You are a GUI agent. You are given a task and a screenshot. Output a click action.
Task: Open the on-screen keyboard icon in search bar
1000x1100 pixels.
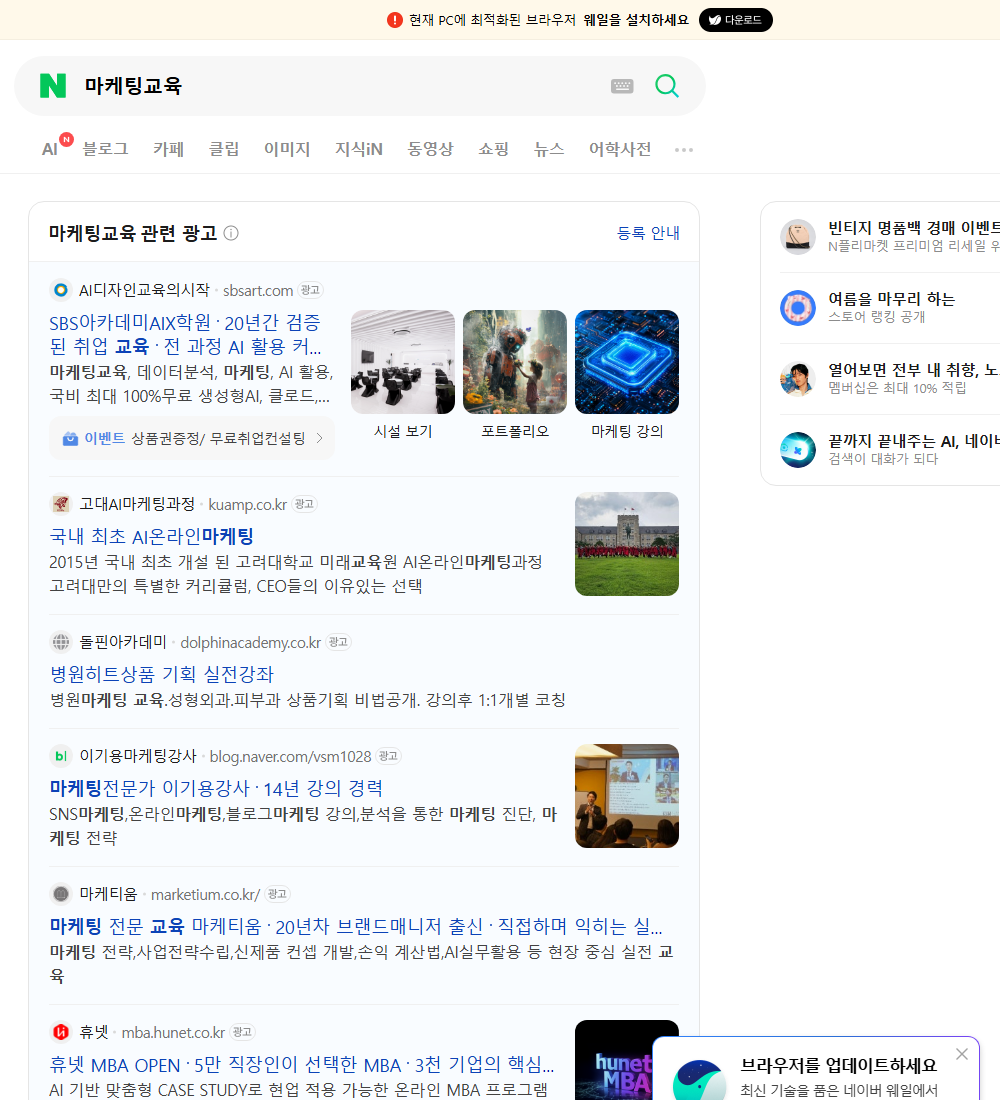coord(622,86)
